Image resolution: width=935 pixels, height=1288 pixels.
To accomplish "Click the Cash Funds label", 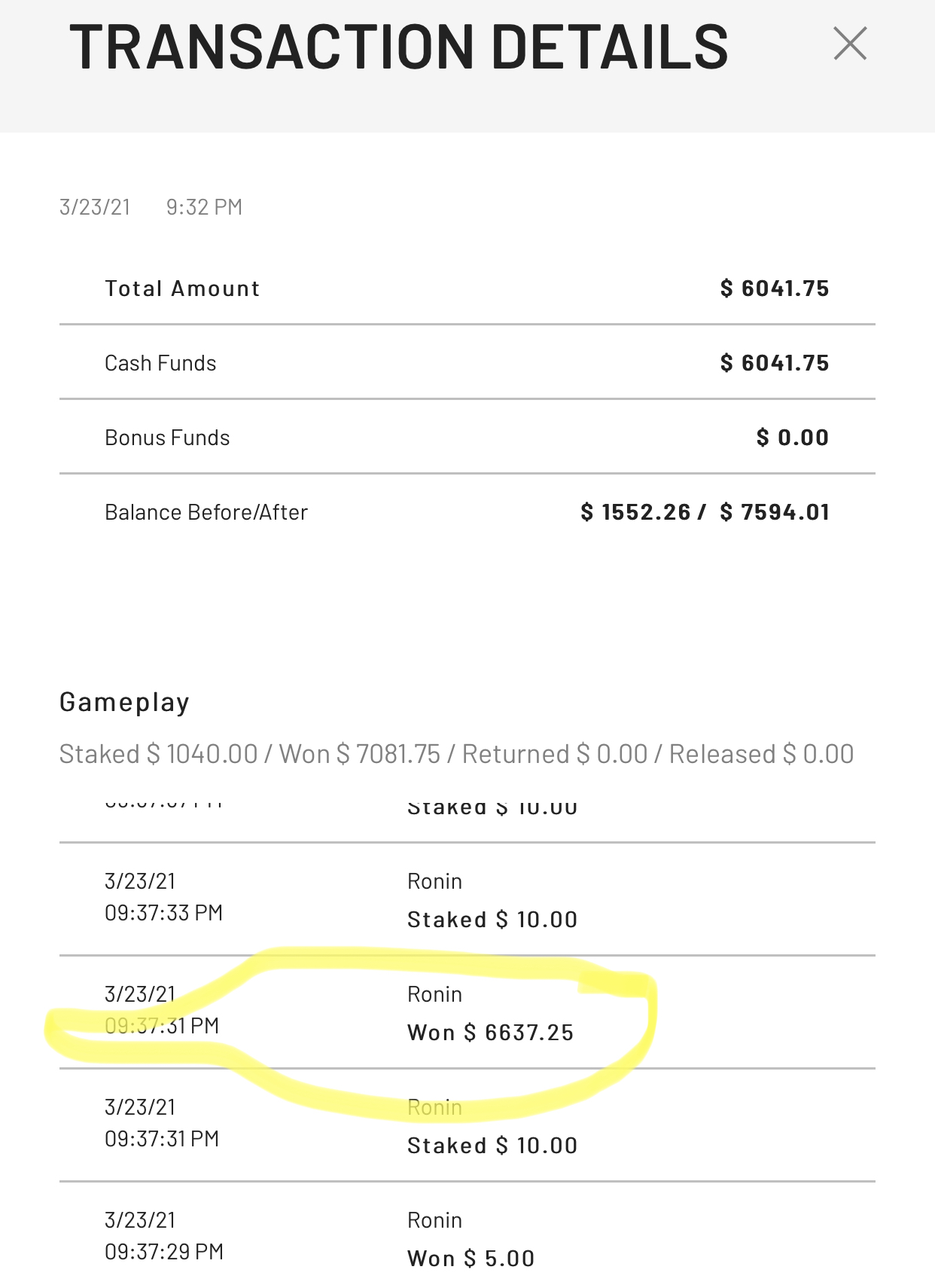I will point(160,363).
